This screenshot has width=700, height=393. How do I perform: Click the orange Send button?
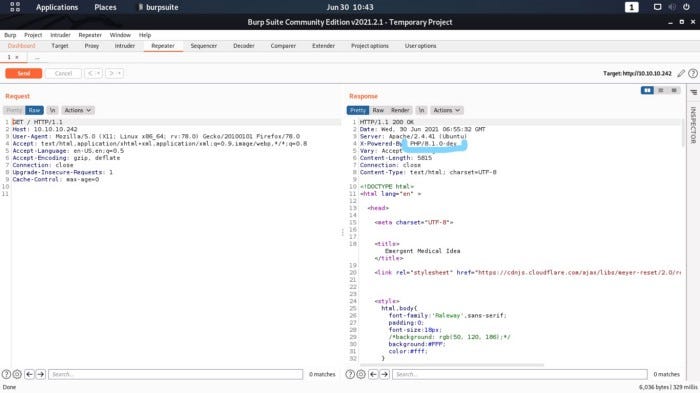[x=24, y=73]
